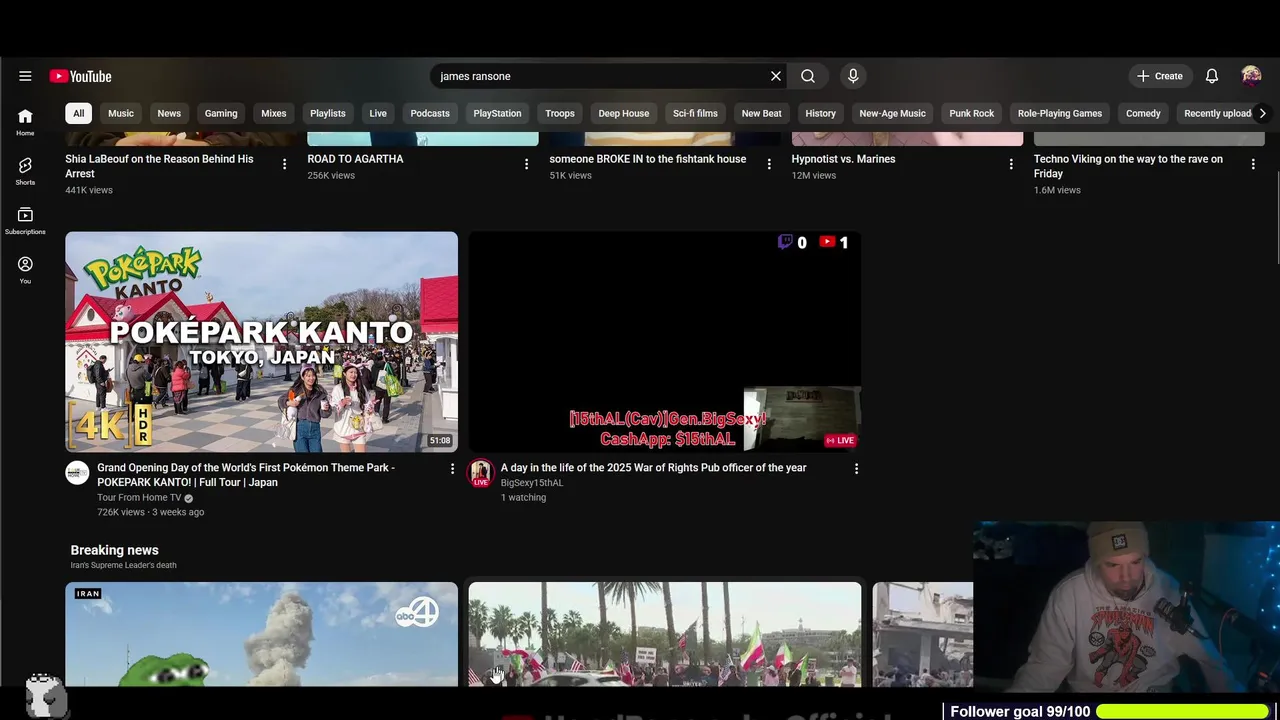Click the magnifying glass search button
This screenshot has width=1280, height=720.
coord(808,76)
